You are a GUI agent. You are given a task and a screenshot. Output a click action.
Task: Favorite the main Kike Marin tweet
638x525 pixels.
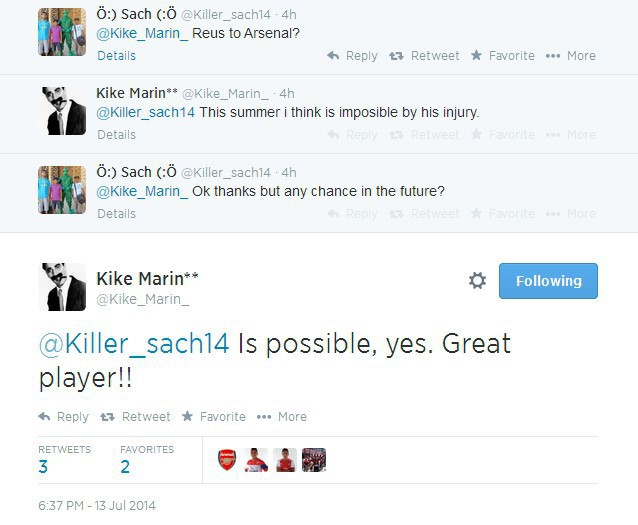(213, 417)
